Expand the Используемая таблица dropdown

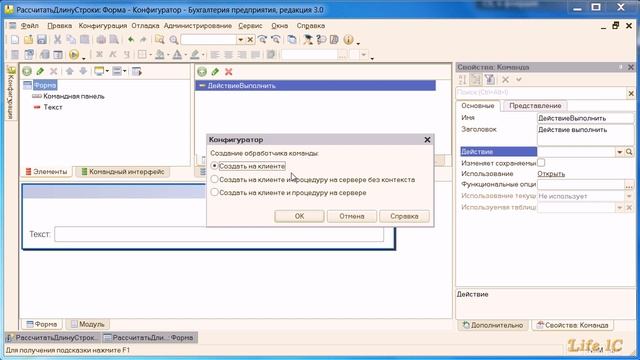[x=620, y=208]
